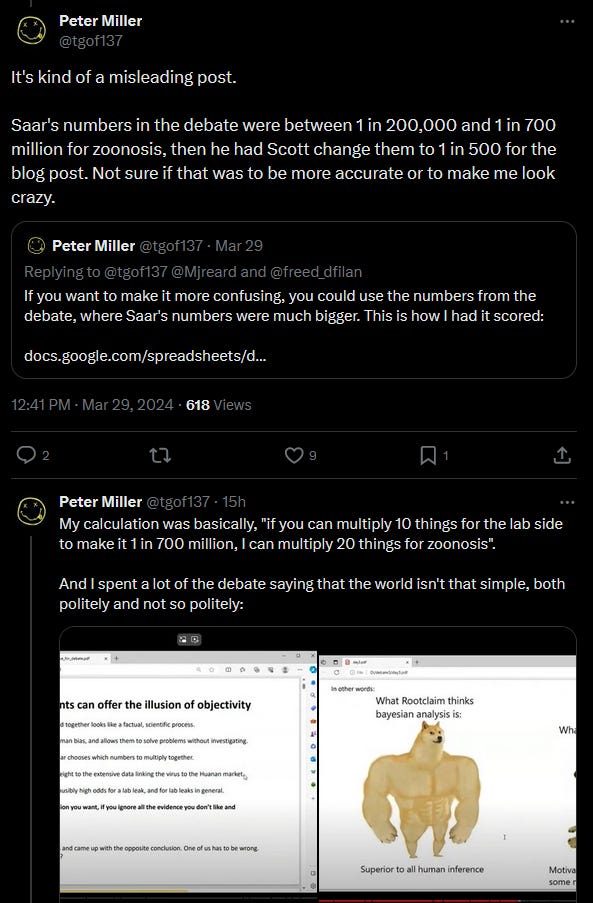Image resolution: width=593 pixels, height=903 pixels.
Task: Open the docs.google.com spreadsheet link
Action: click(145, 356)
